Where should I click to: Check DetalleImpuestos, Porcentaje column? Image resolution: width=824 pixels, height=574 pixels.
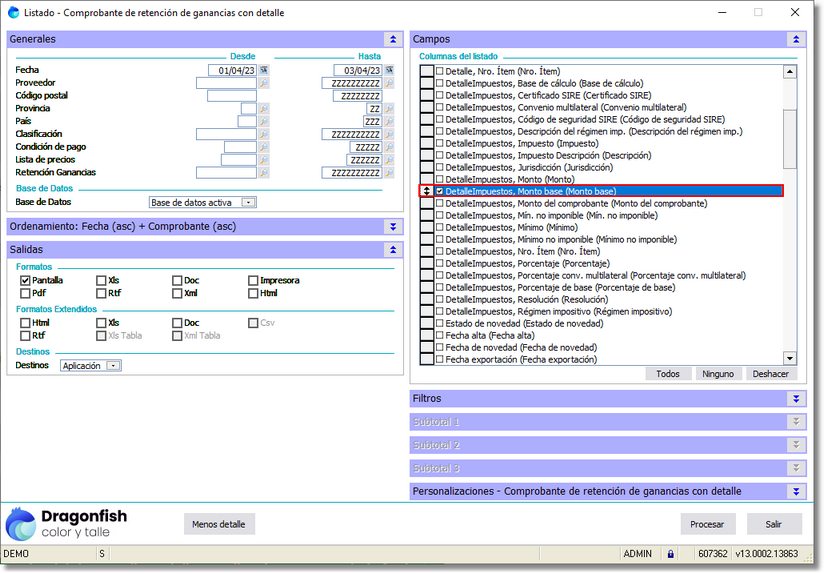(440, 263)
